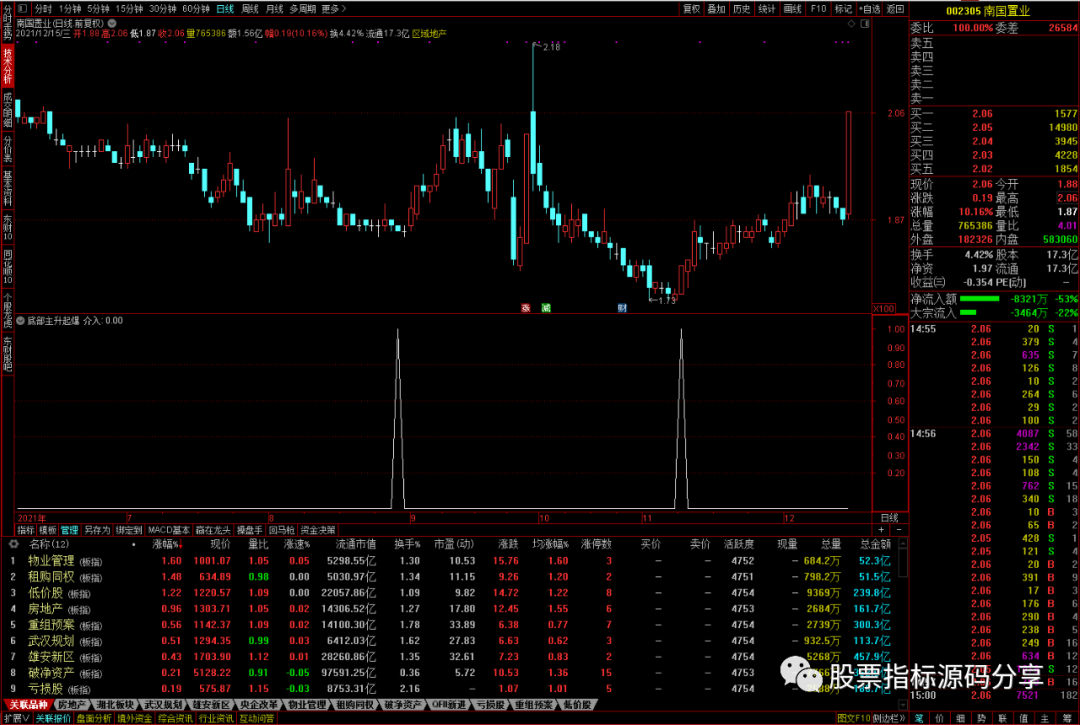Click the 叠加 button
The image size is (1080, 725).
pyautogui.click(x=716, y=9)
